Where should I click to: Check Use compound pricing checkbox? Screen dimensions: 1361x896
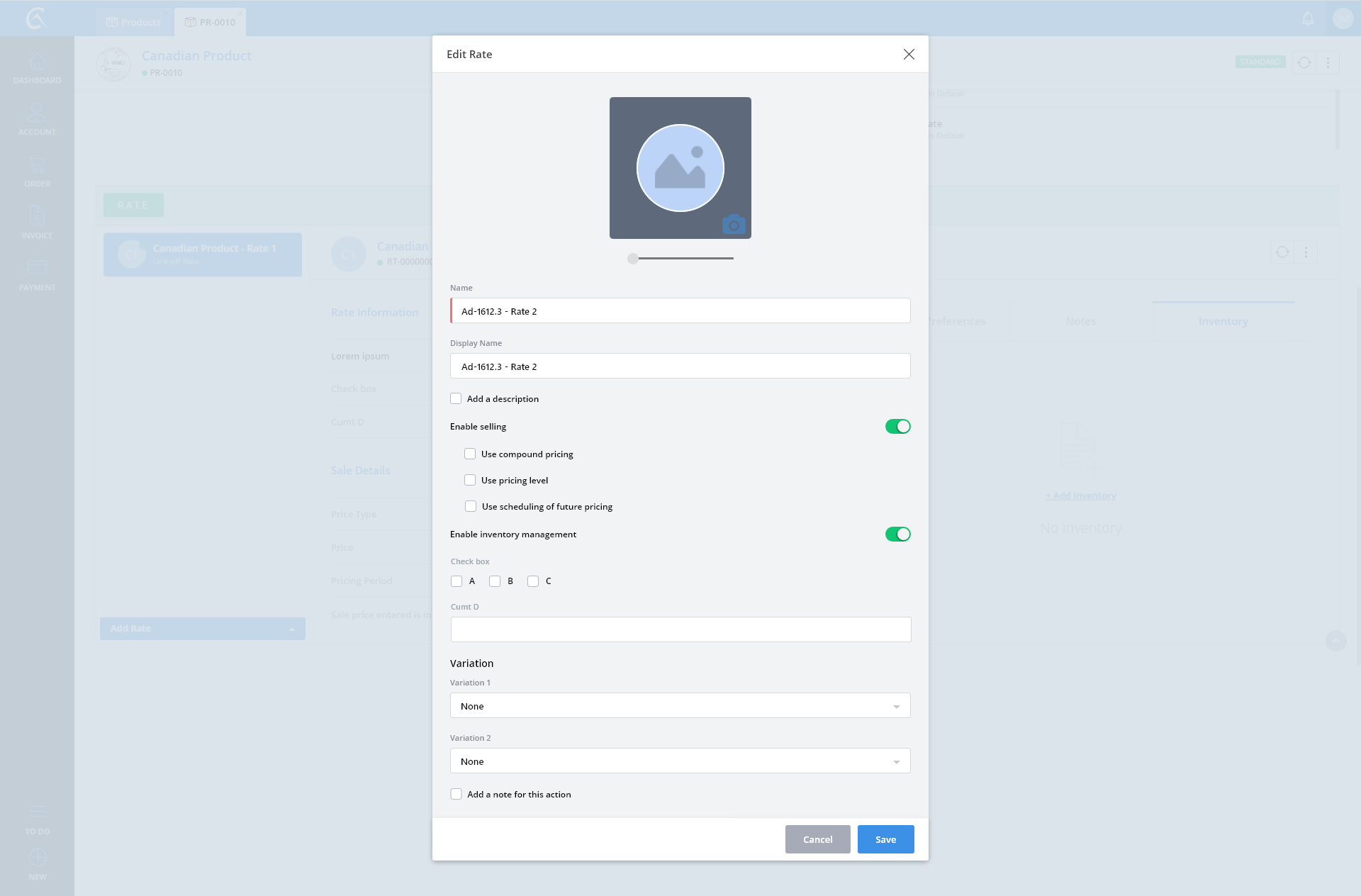(470, 454)
